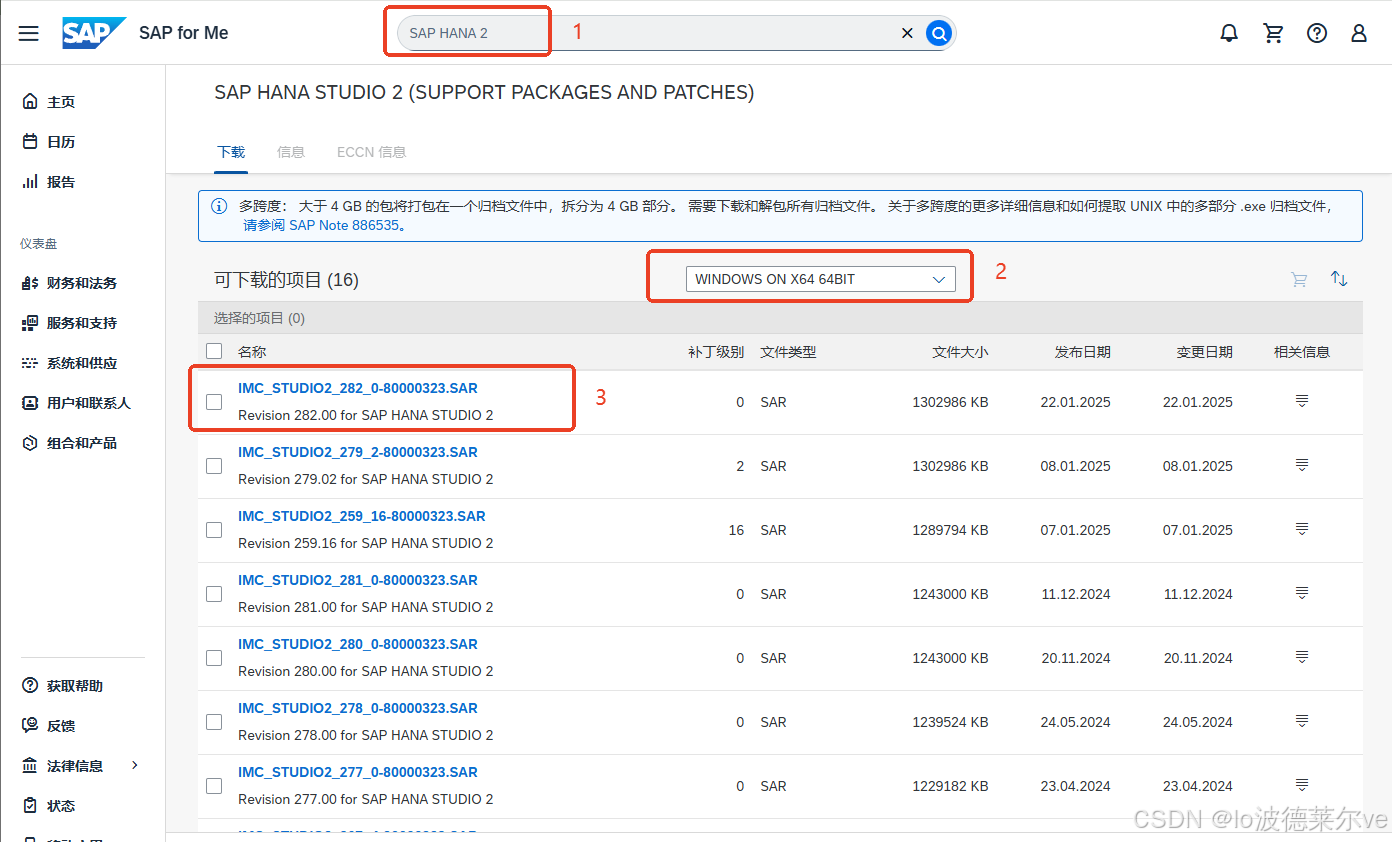The height and width of the screenshot is (842, 1392).
Task: Open related info for IMC_STUDIO2_280_0
Action: pyautogui.click(x=1302, y=657)
